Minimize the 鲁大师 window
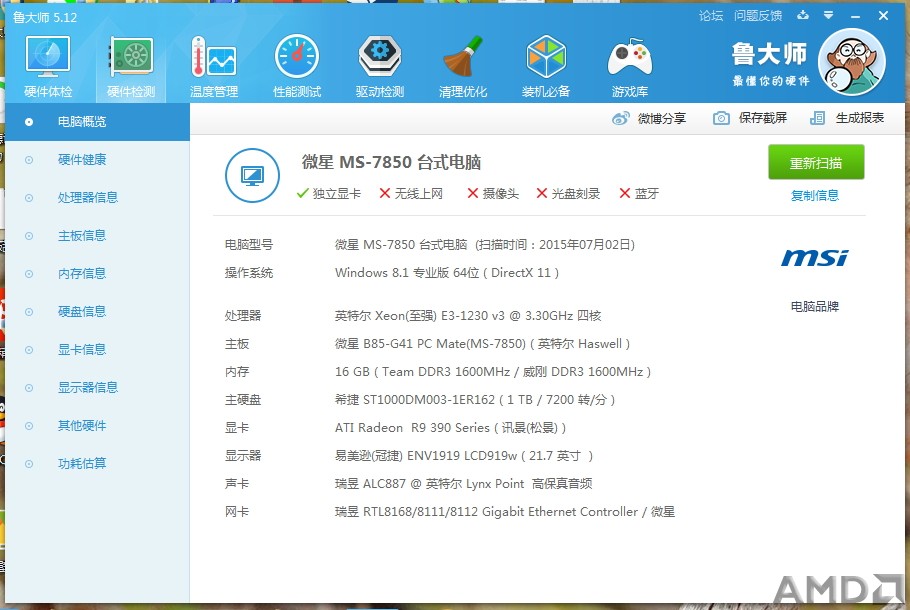The height and width of the screenshot is (610, 910). [855, 16]
